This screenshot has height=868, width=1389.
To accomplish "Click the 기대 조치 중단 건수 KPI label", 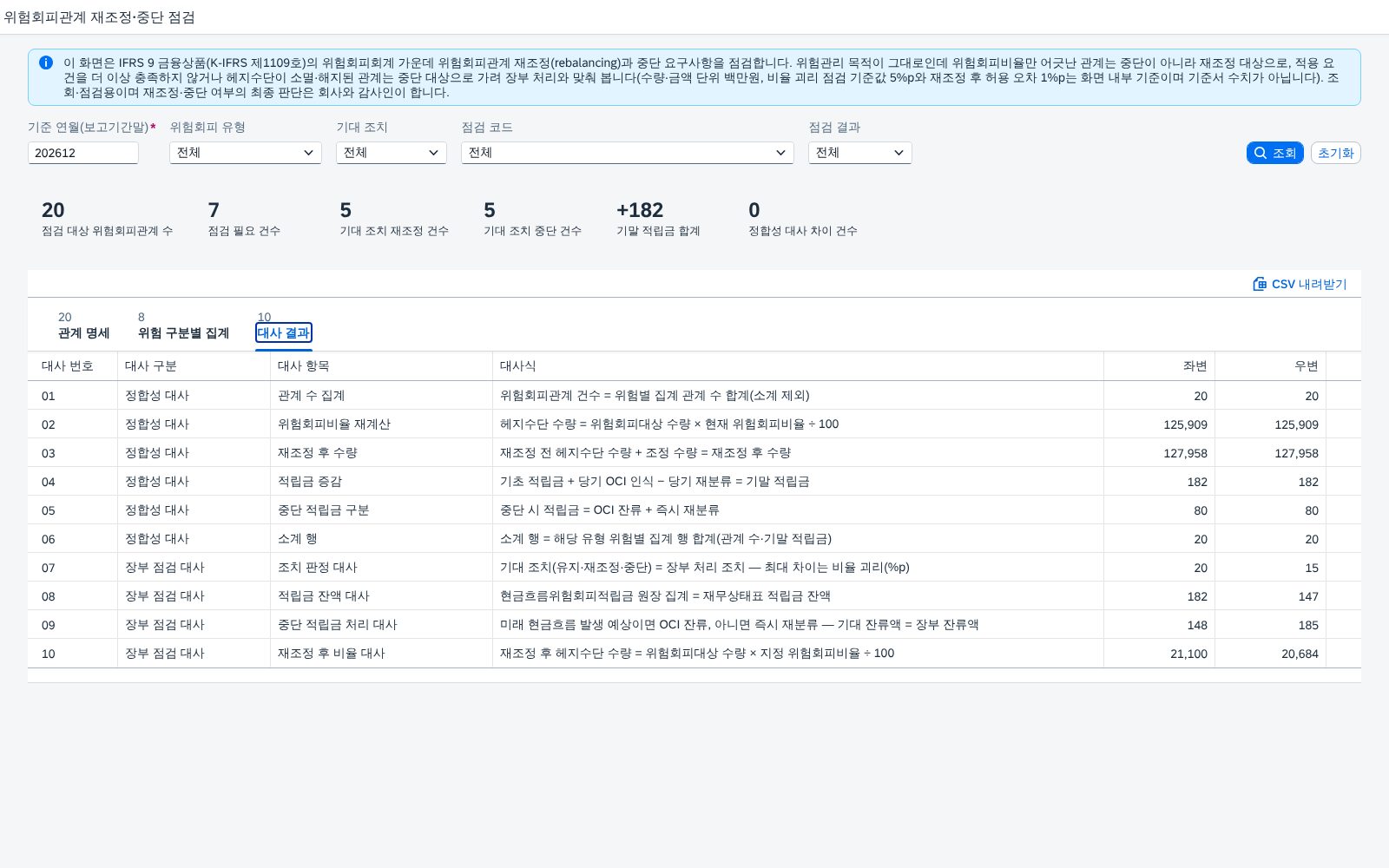I will coord(532,231).
